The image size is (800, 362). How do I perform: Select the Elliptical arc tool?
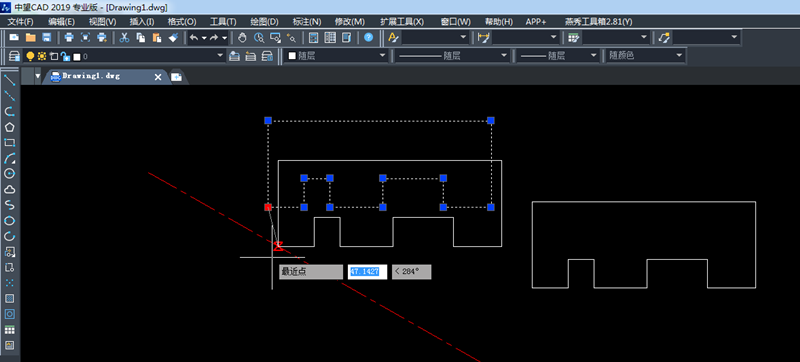point(9,236)
